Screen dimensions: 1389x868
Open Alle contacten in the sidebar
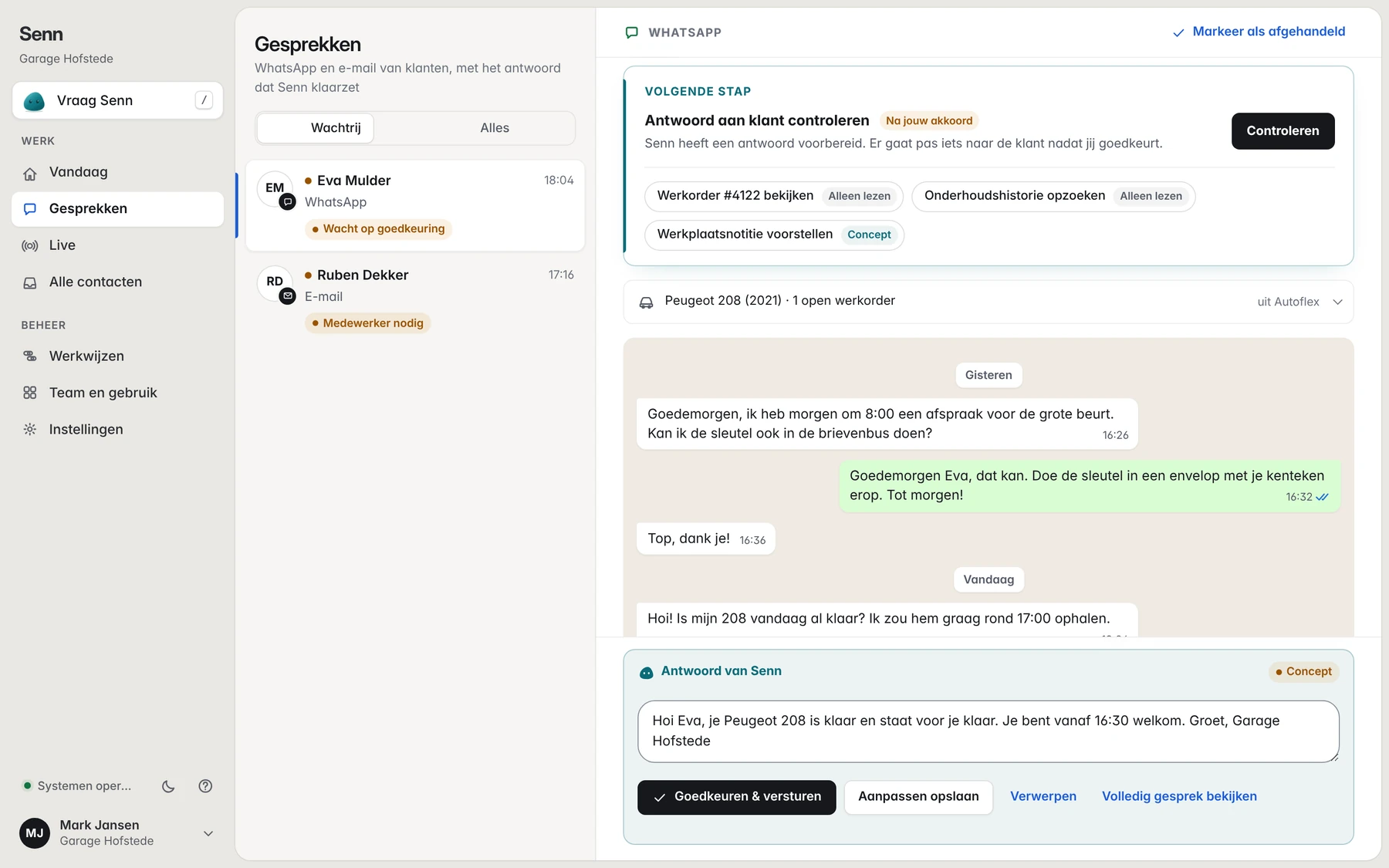(x=117, y=282)
